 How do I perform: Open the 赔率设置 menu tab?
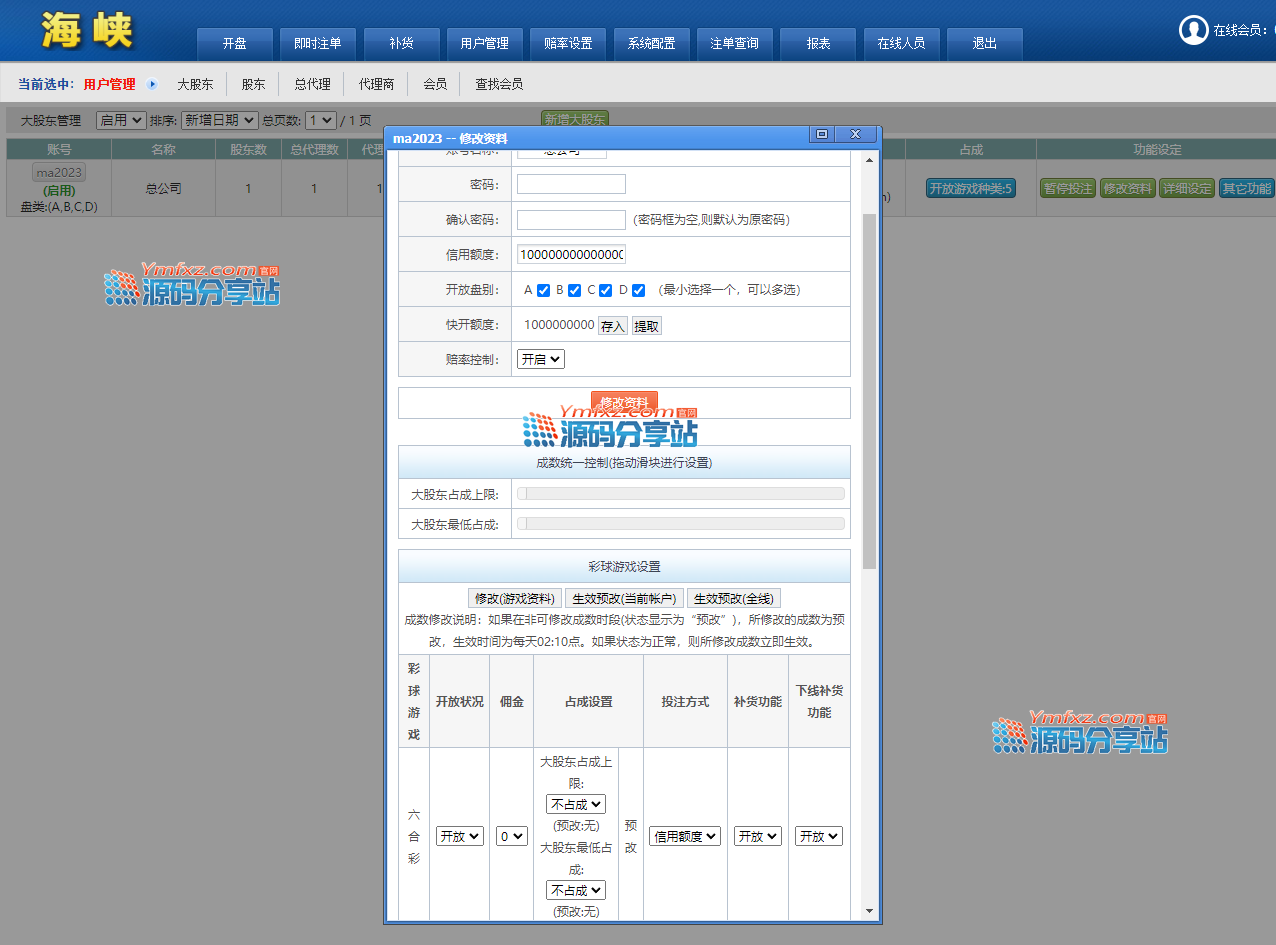pos(568,44)
